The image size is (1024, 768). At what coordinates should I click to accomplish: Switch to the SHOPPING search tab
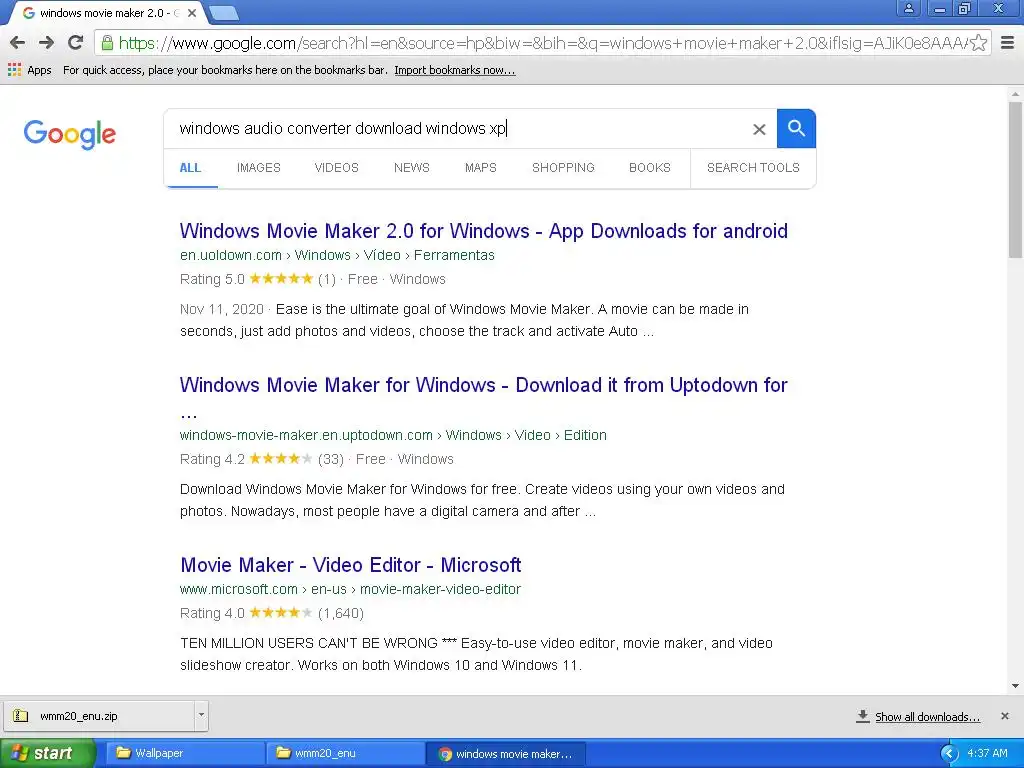563,168
